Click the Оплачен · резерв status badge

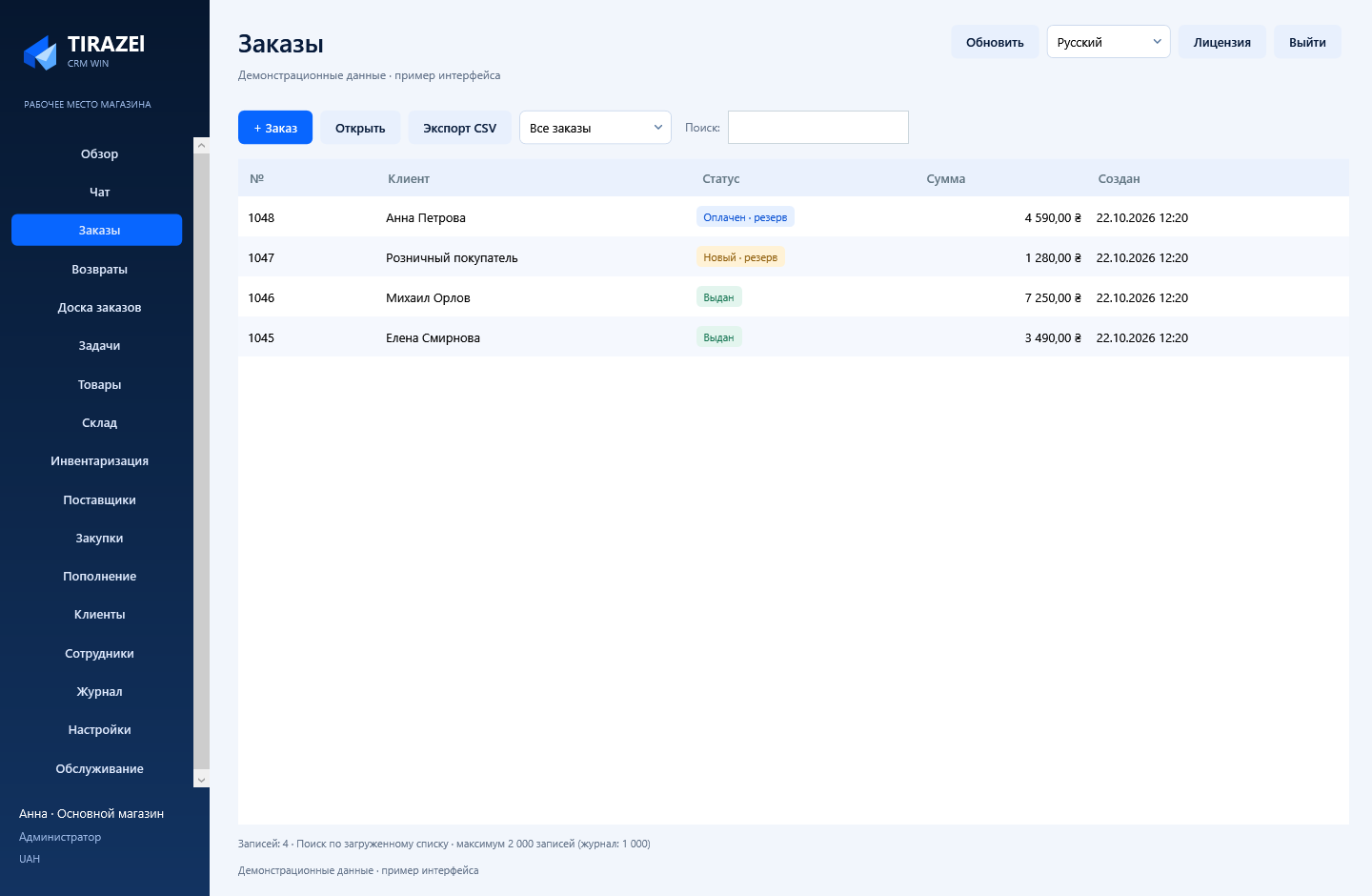(x=745, y=217)
